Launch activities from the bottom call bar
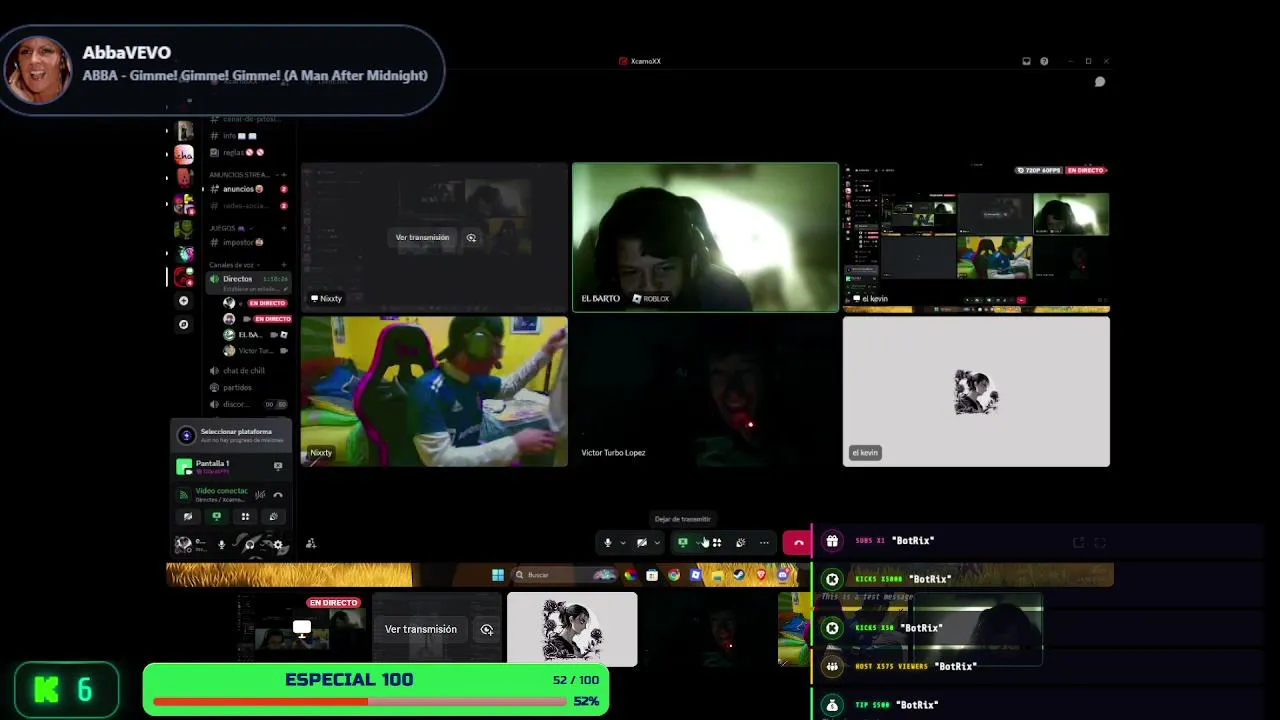The image size is (1280, 720). point(717,543)
